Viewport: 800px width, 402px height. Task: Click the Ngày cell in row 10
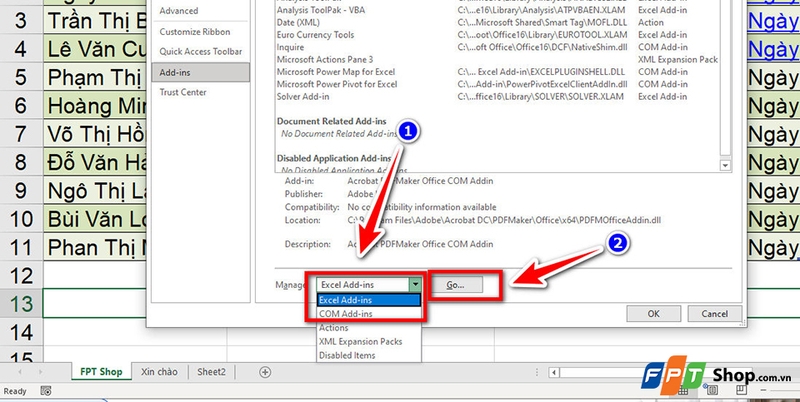click(x=773, y=219)
